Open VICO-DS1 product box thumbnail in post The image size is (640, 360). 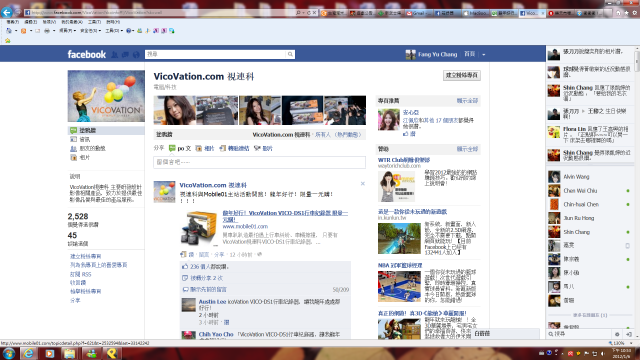pyautogui.click(x=199, y=228)
